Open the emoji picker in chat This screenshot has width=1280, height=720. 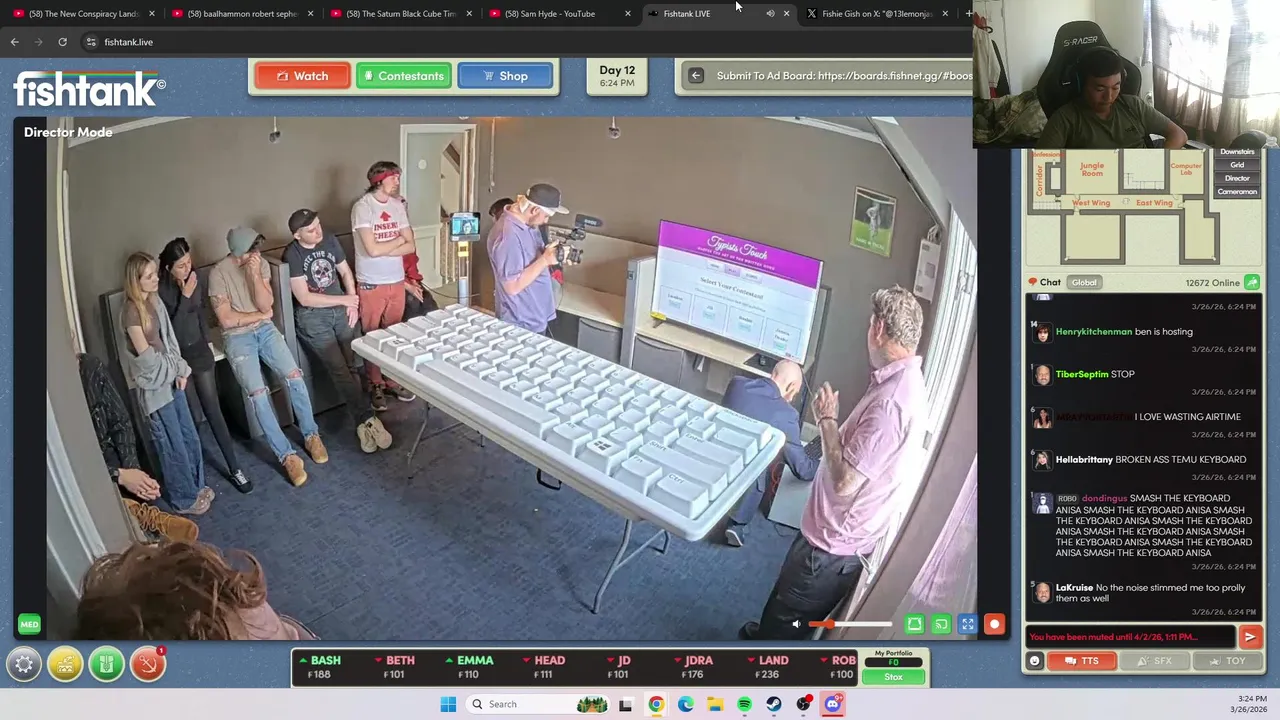[x=1035, y=661]
